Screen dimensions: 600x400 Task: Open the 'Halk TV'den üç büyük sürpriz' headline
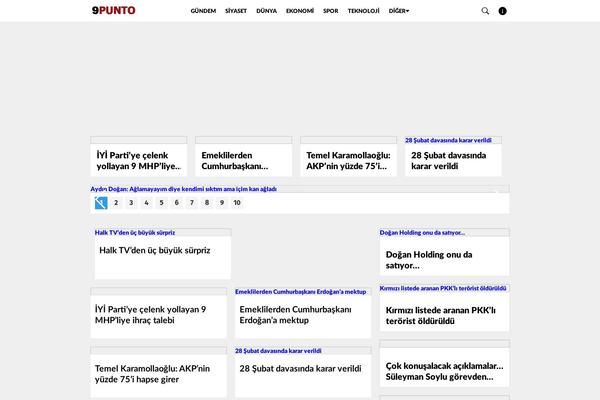coord(155,250)
